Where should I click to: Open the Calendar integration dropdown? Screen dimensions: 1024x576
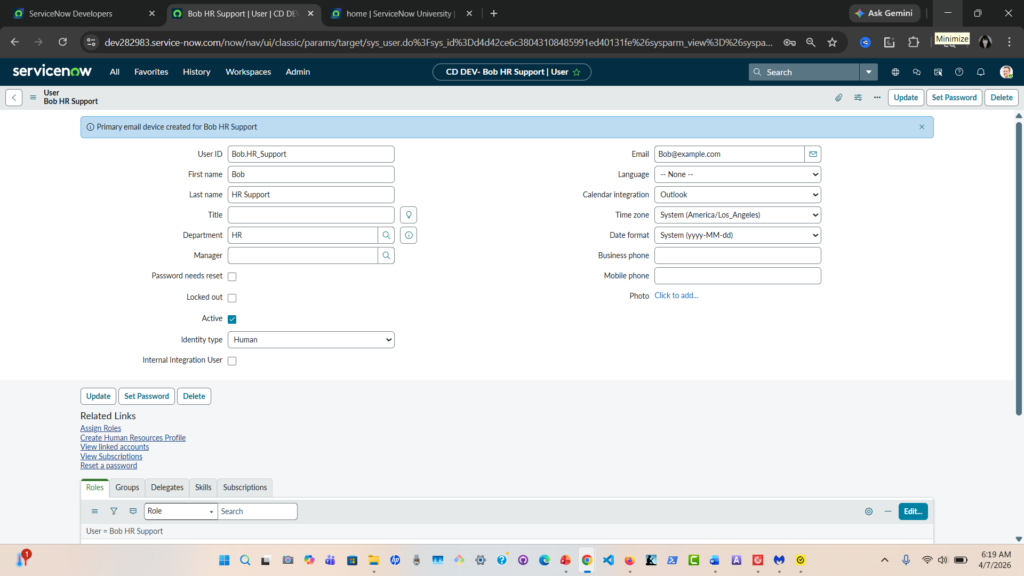click(737, 195)
